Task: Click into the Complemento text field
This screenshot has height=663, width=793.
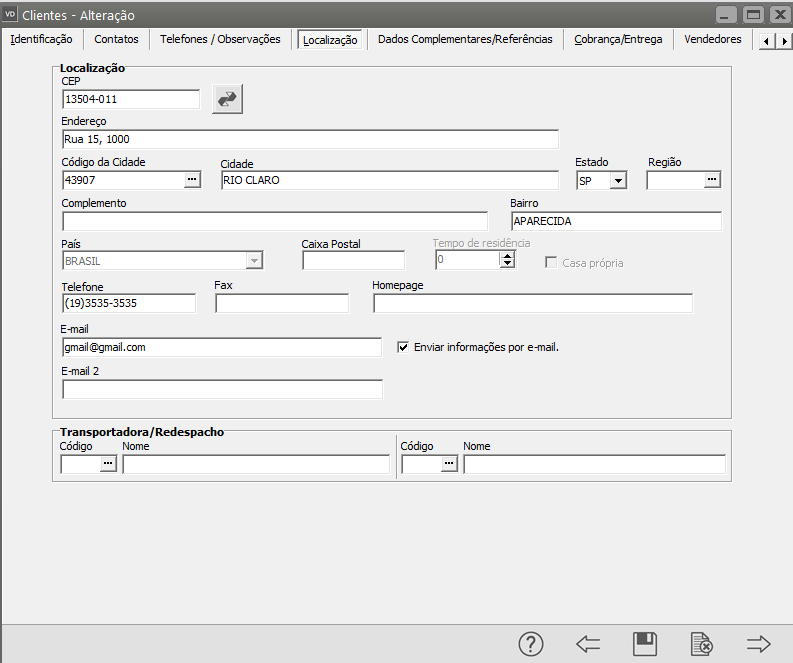Action: click(x=275, y=221)
